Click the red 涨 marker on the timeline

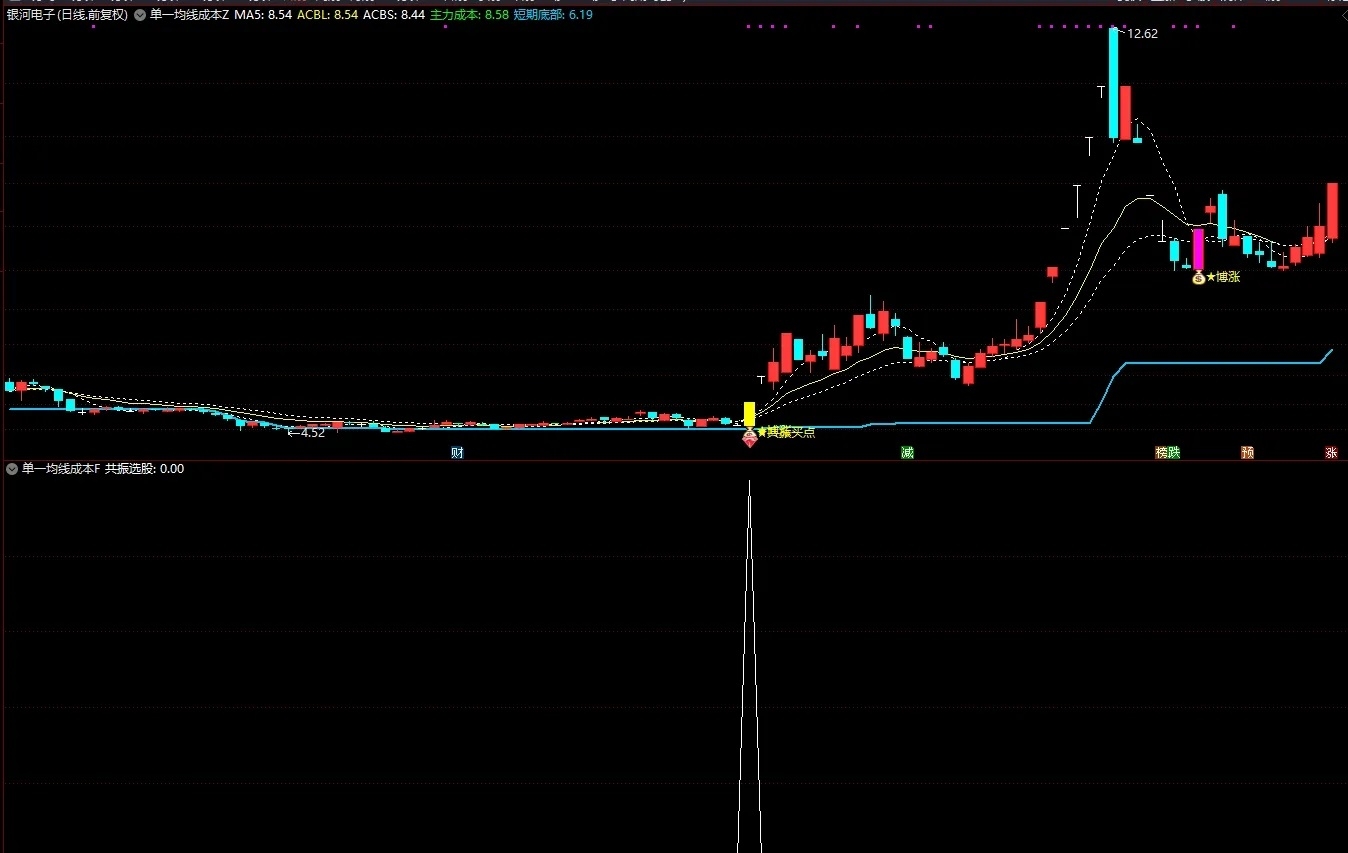[x=1331, y=453]
